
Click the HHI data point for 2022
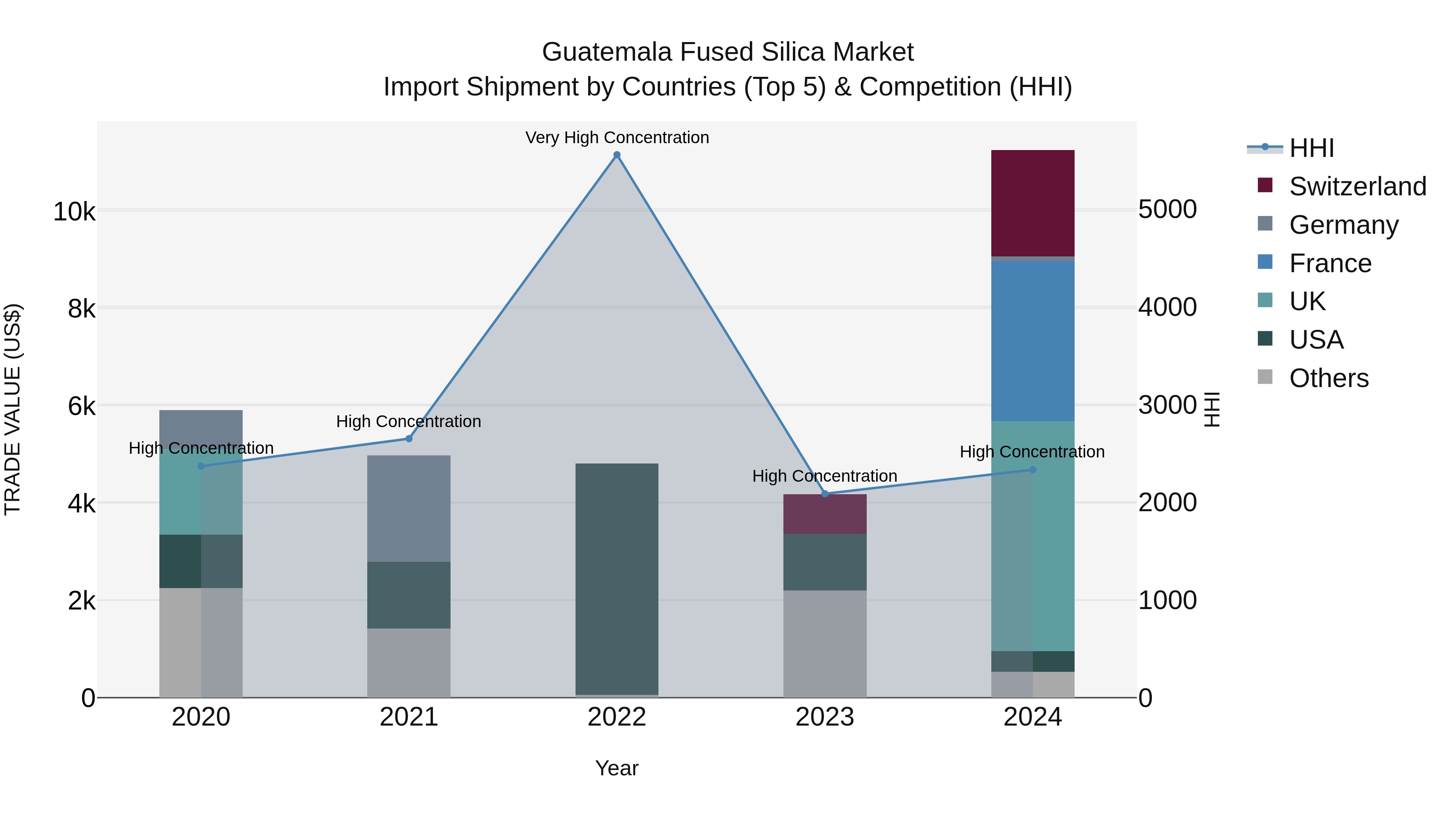pyautogui.click(x=617, y=155)
